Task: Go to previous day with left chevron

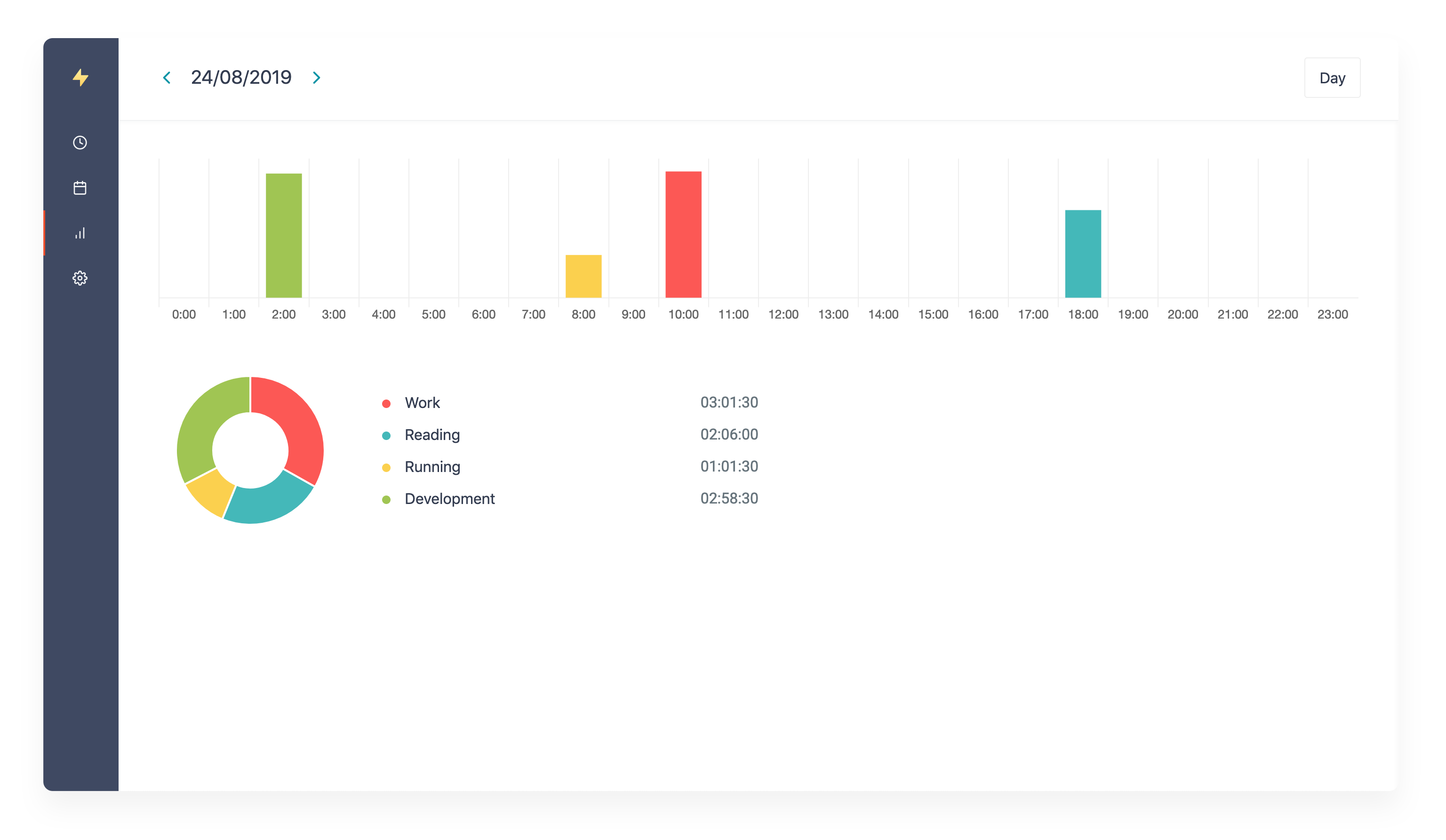Action: (167, 78)
